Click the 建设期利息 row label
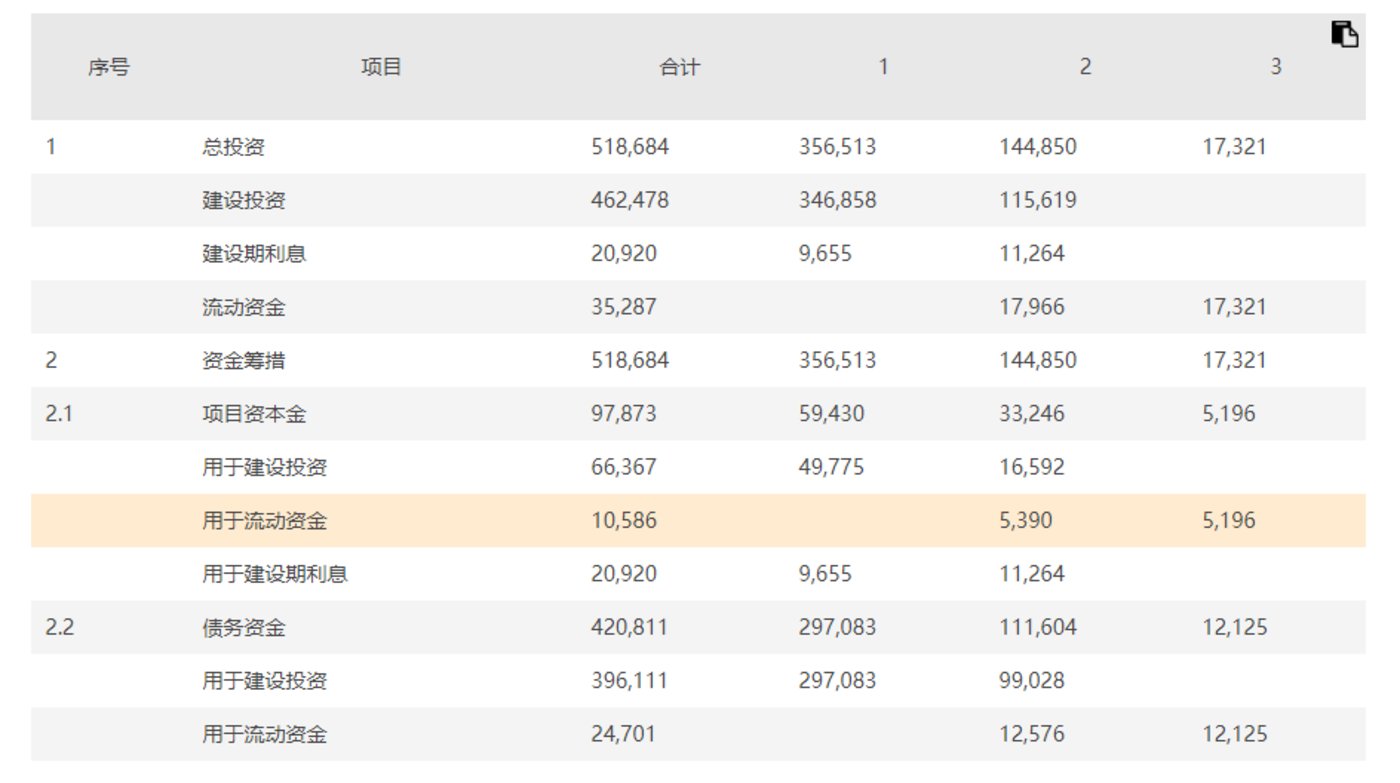Image resolution: width=1400 pixels, height=783 pixels. tap(254, 254)
